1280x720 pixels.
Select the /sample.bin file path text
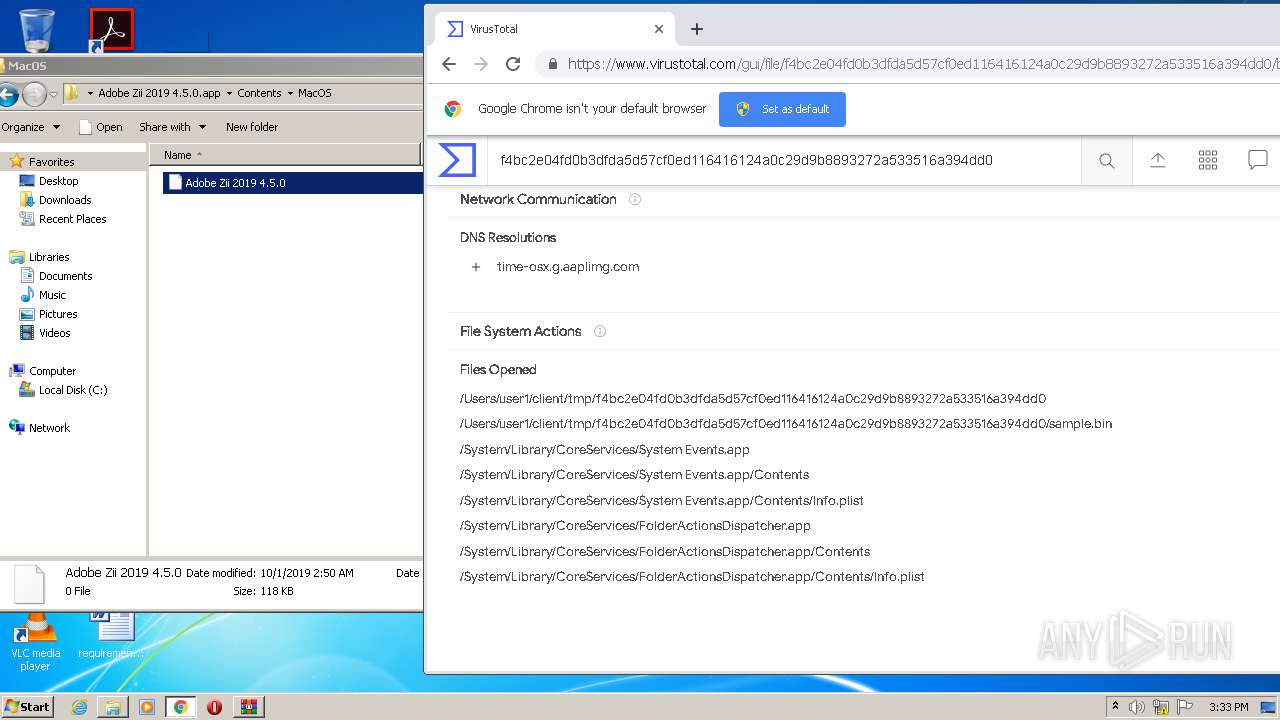point(786,424)
